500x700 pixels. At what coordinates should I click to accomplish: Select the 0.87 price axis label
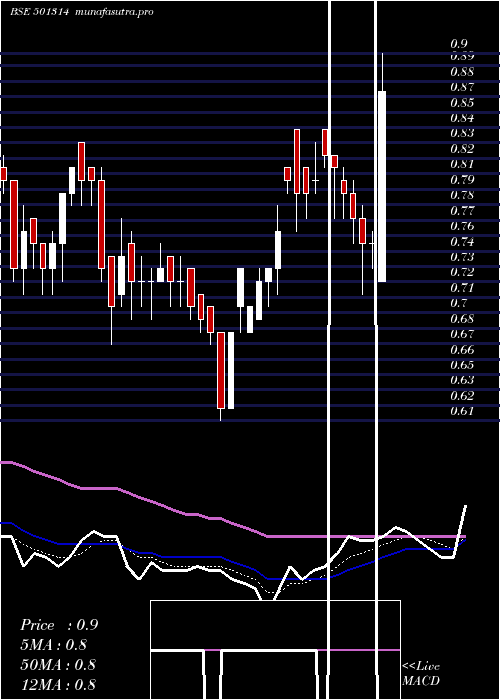click(462, 87)
